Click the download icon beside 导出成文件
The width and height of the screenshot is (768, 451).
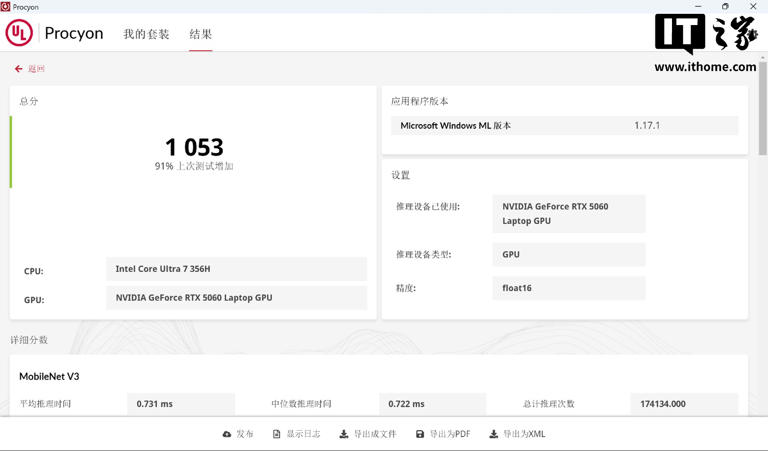click(344, 434)
